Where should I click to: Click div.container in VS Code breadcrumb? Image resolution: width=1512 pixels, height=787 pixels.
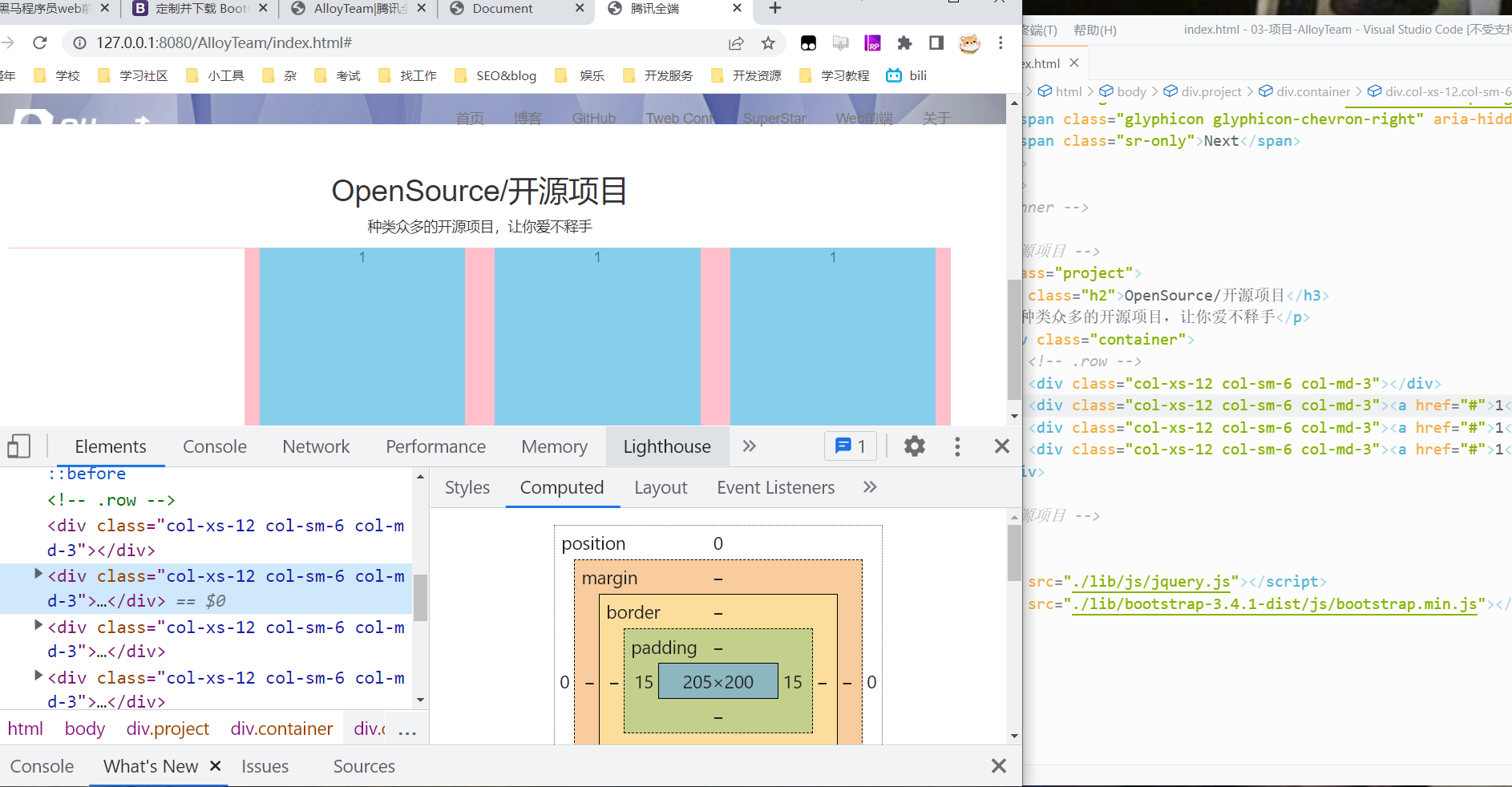[1313, 91]
